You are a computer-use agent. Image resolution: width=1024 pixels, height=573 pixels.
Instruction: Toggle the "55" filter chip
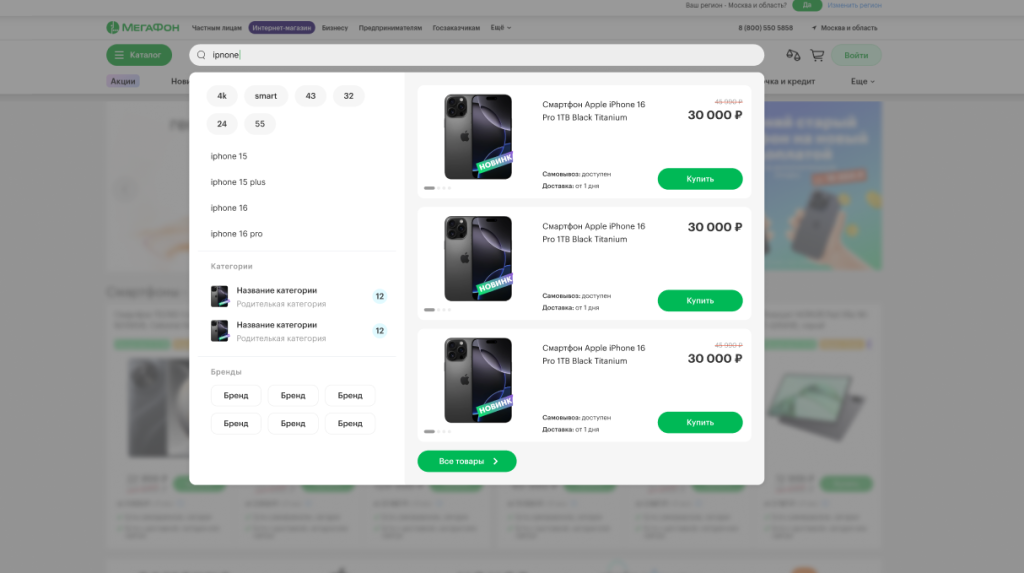click(x=260, y=124)
